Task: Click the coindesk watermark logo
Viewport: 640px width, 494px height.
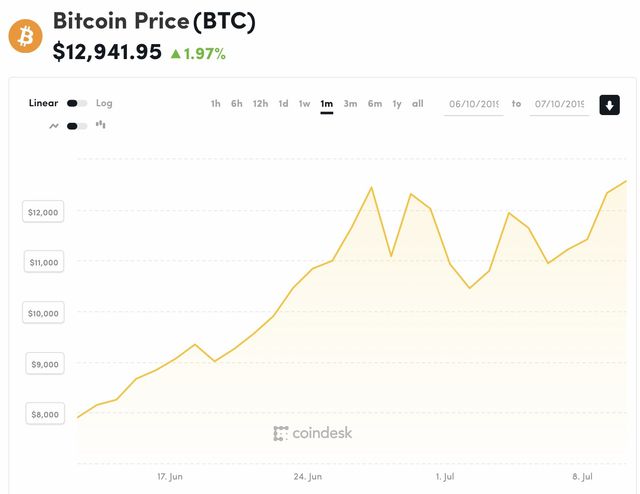Action: click(x=312, y=433)
